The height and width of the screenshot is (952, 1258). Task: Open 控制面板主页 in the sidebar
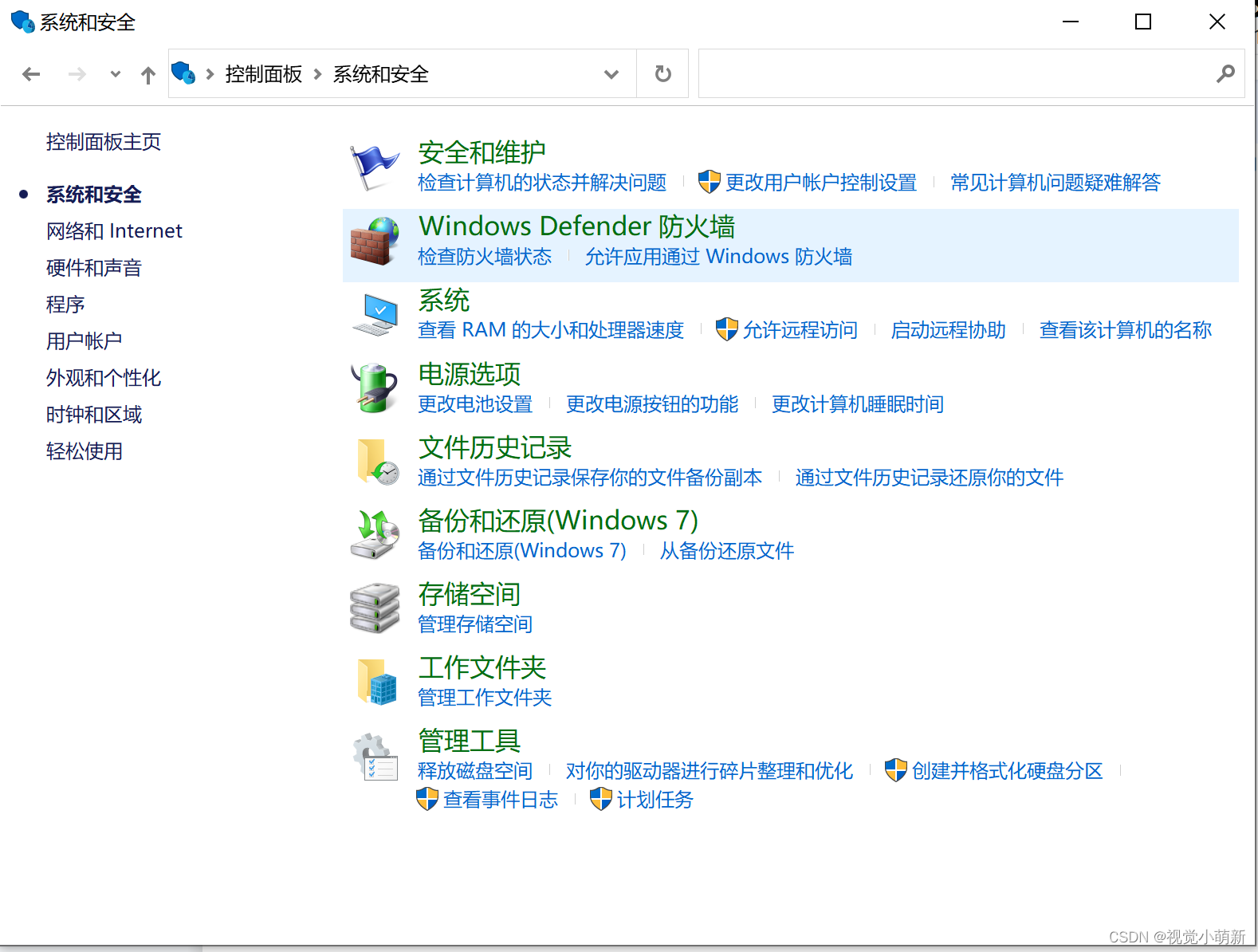click(104, 142)
